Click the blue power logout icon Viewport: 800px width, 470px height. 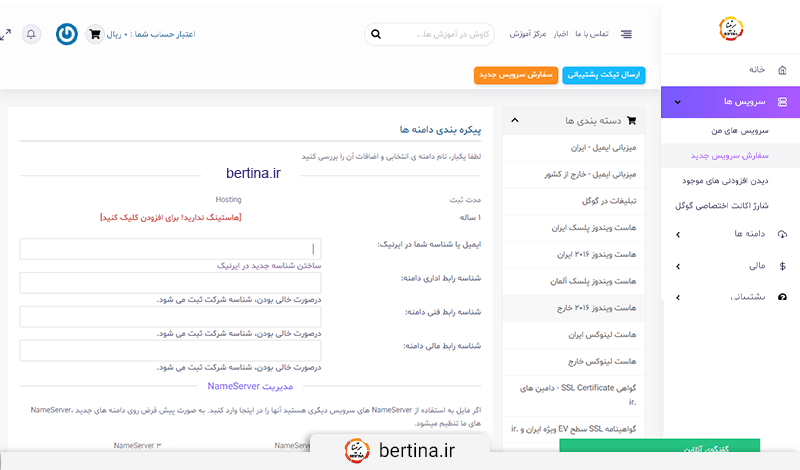[66, 33]
